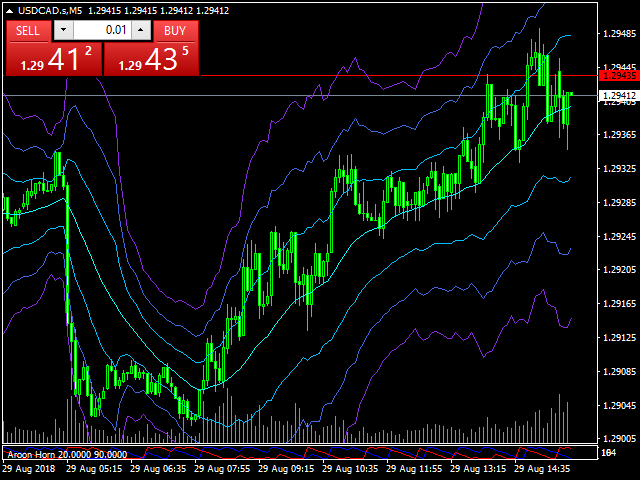Click the 29 Aug 05:15 time label
The width and height of the screenshot is (640, 480).
coord(94,469)
